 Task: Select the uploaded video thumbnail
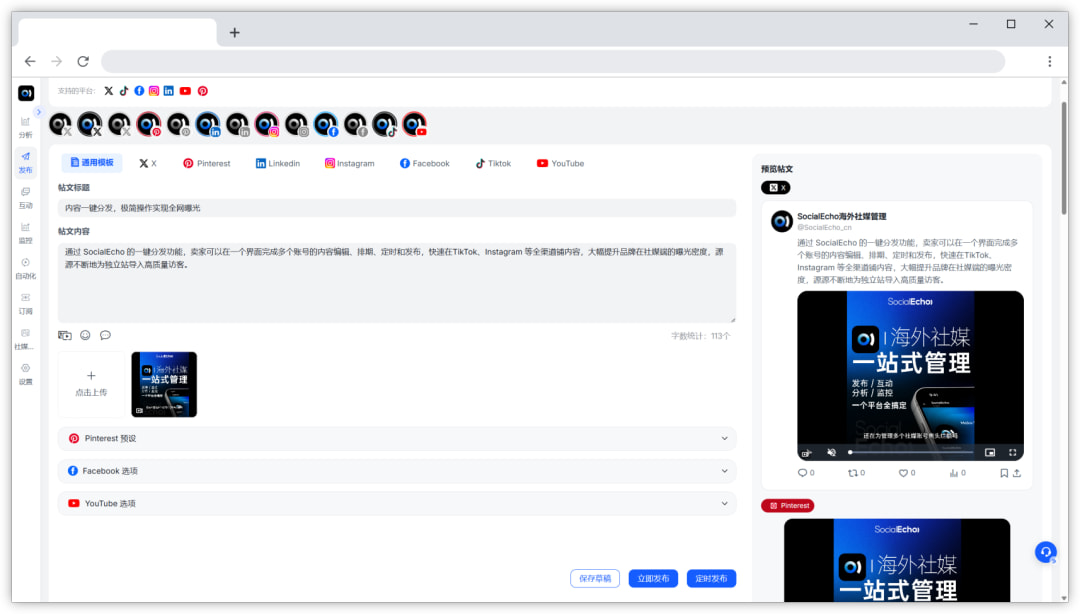point(164,384)
